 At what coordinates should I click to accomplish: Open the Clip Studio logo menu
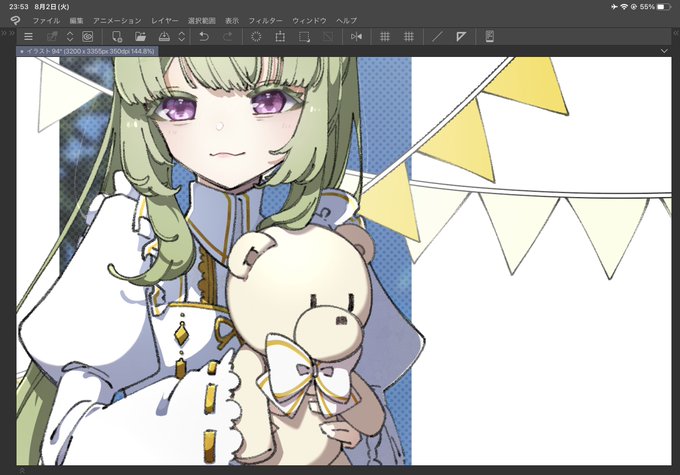coord(15,20)
